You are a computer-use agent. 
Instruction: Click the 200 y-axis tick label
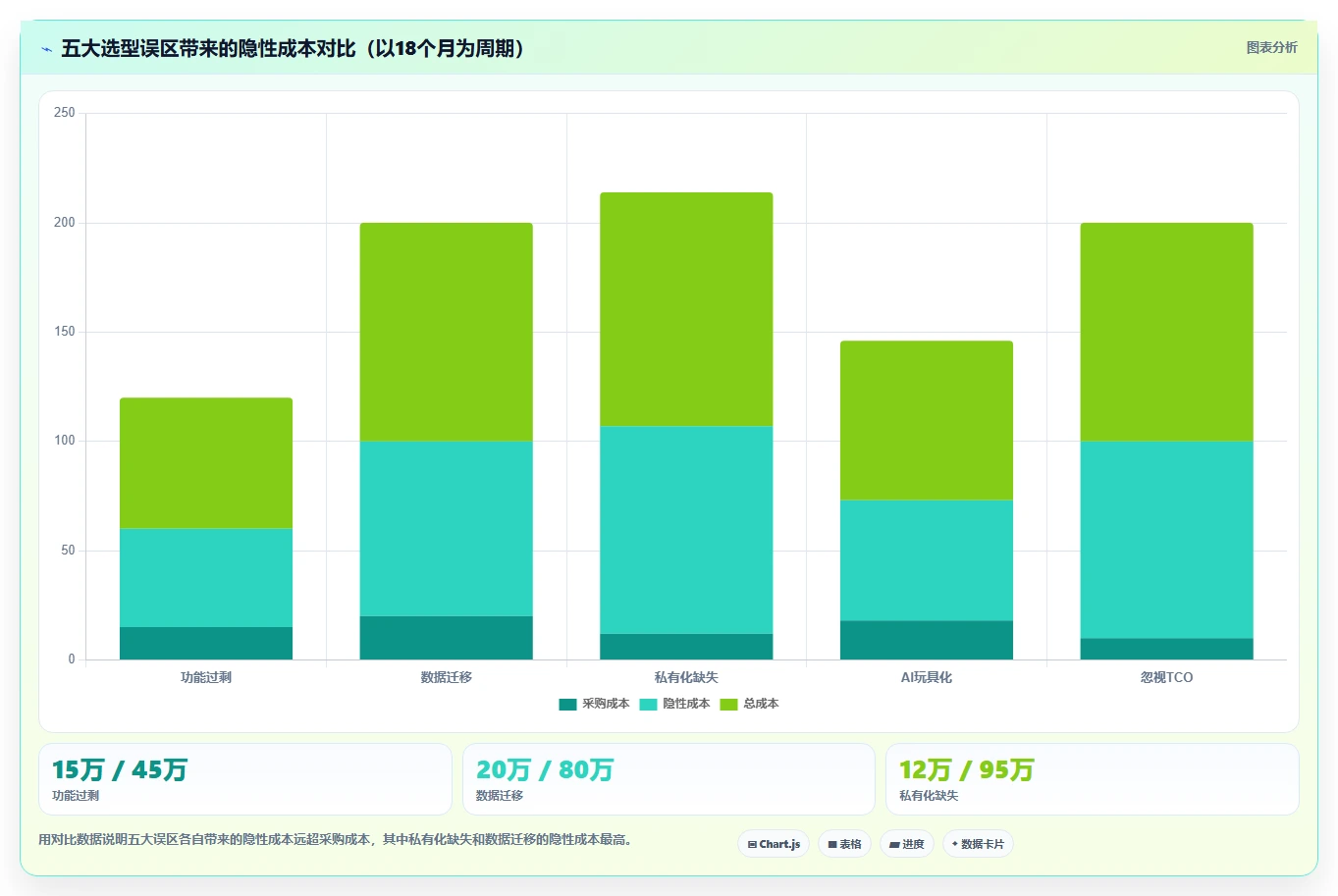coord(65,223)
